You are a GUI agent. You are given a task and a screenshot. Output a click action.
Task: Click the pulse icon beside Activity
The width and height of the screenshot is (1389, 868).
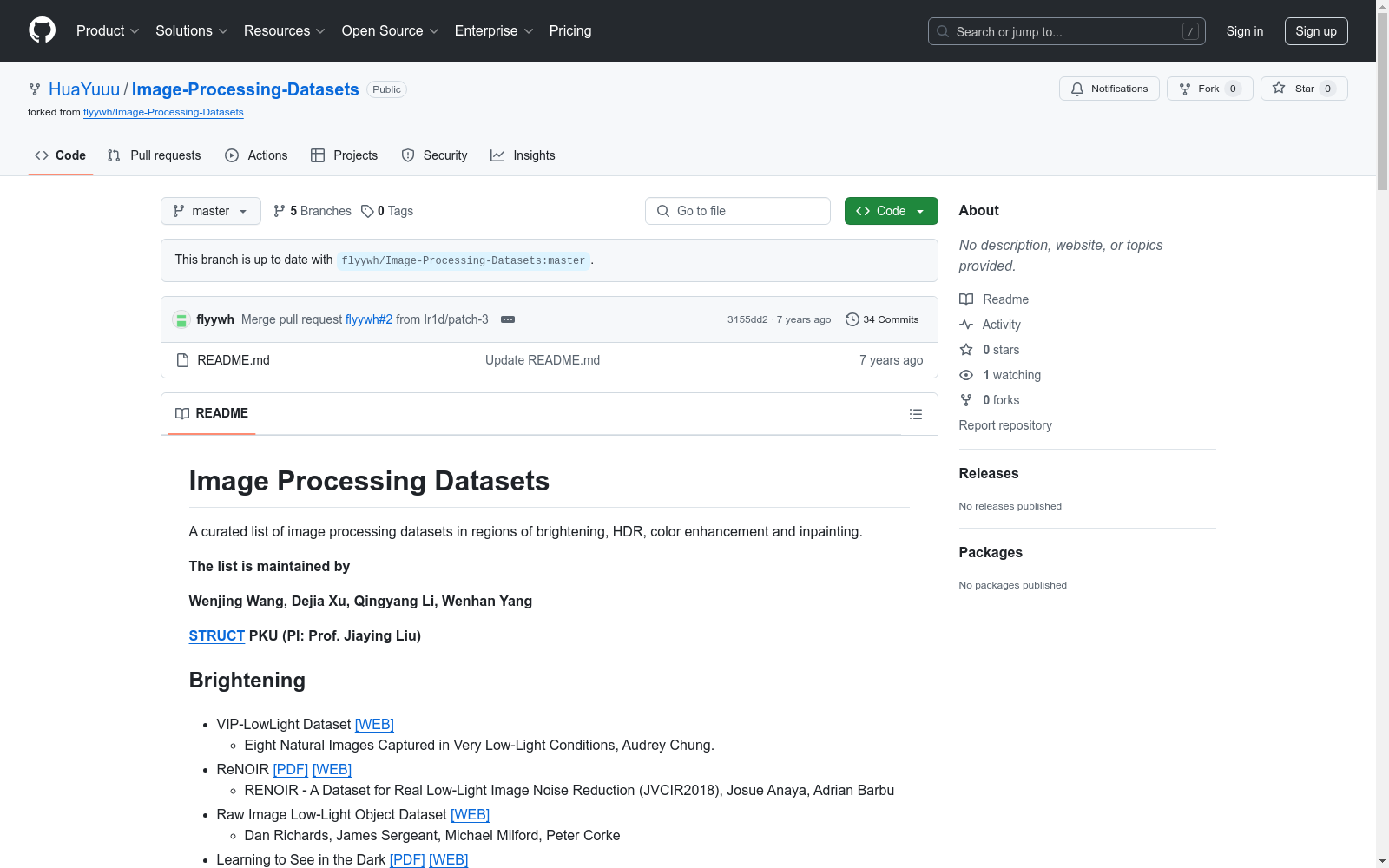click(966, 325)
